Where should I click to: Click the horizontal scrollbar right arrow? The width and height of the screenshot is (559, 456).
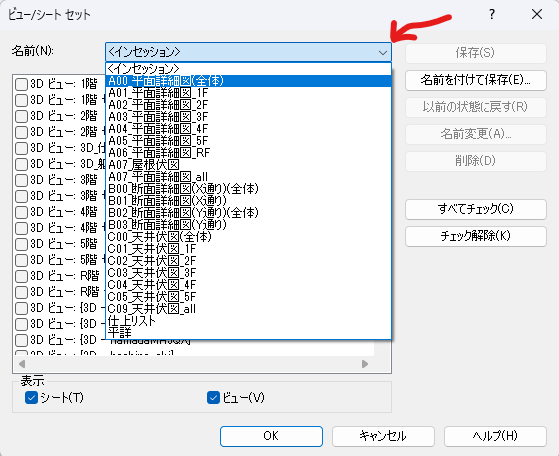pyautogui.click(x=365, y=364)
